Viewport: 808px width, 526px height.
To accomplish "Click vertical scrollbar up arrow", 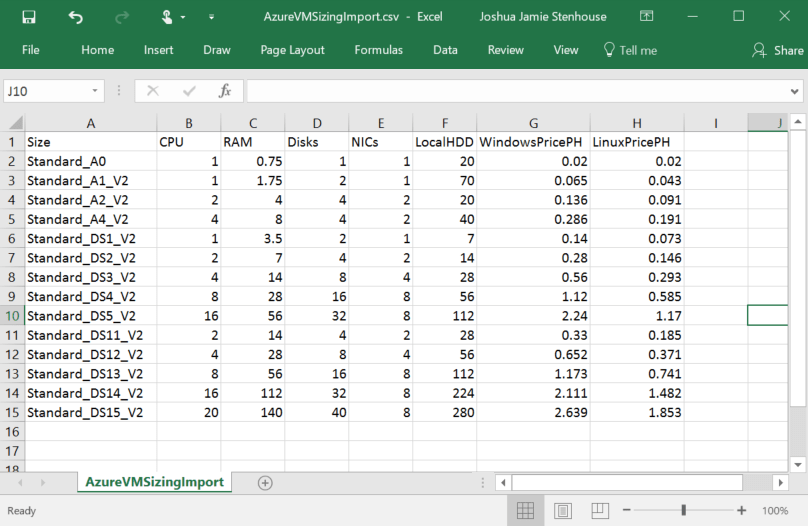I will [797, 123].
